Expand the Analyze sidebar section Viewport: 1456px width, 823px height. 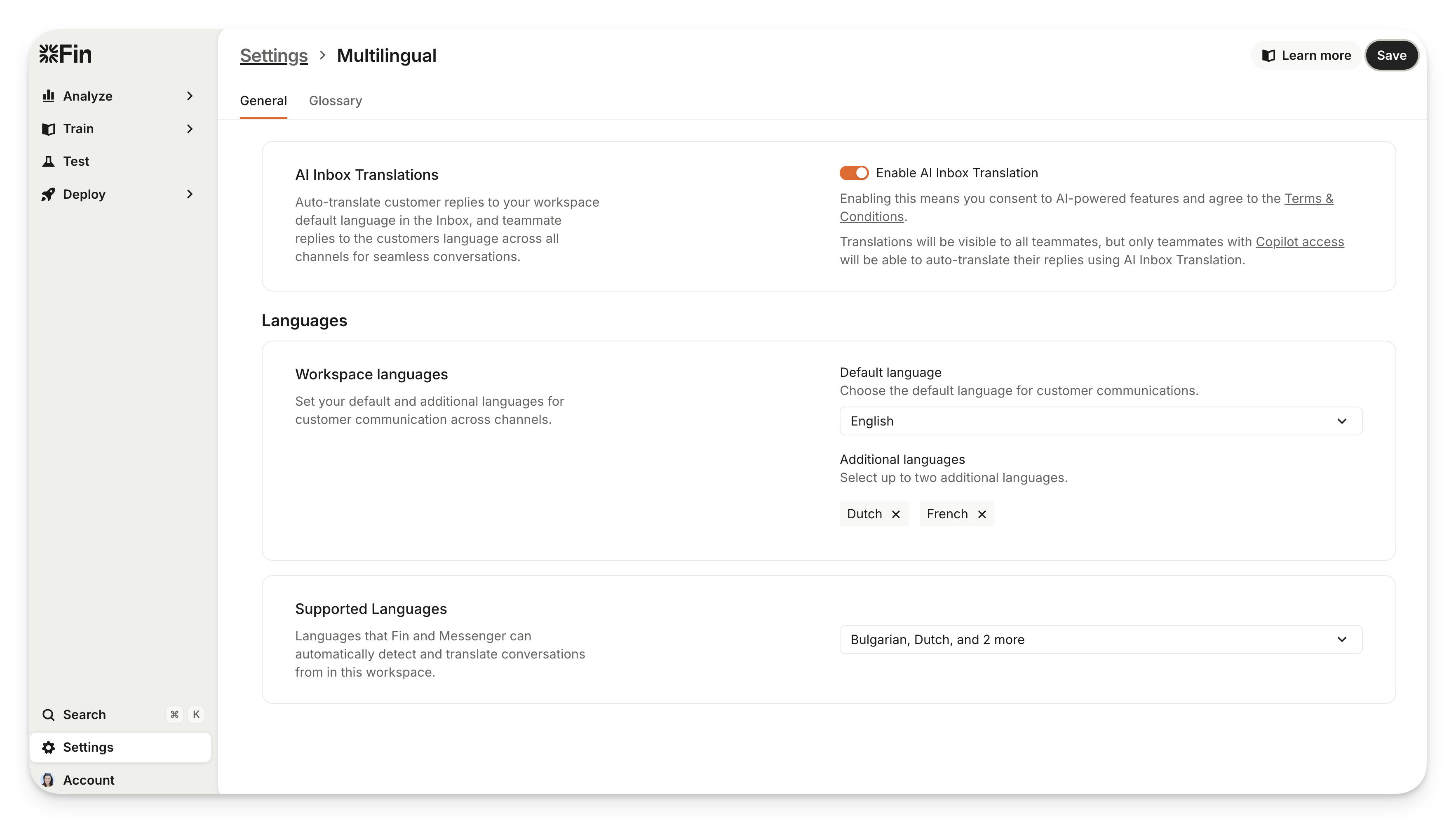pos(190,96)
